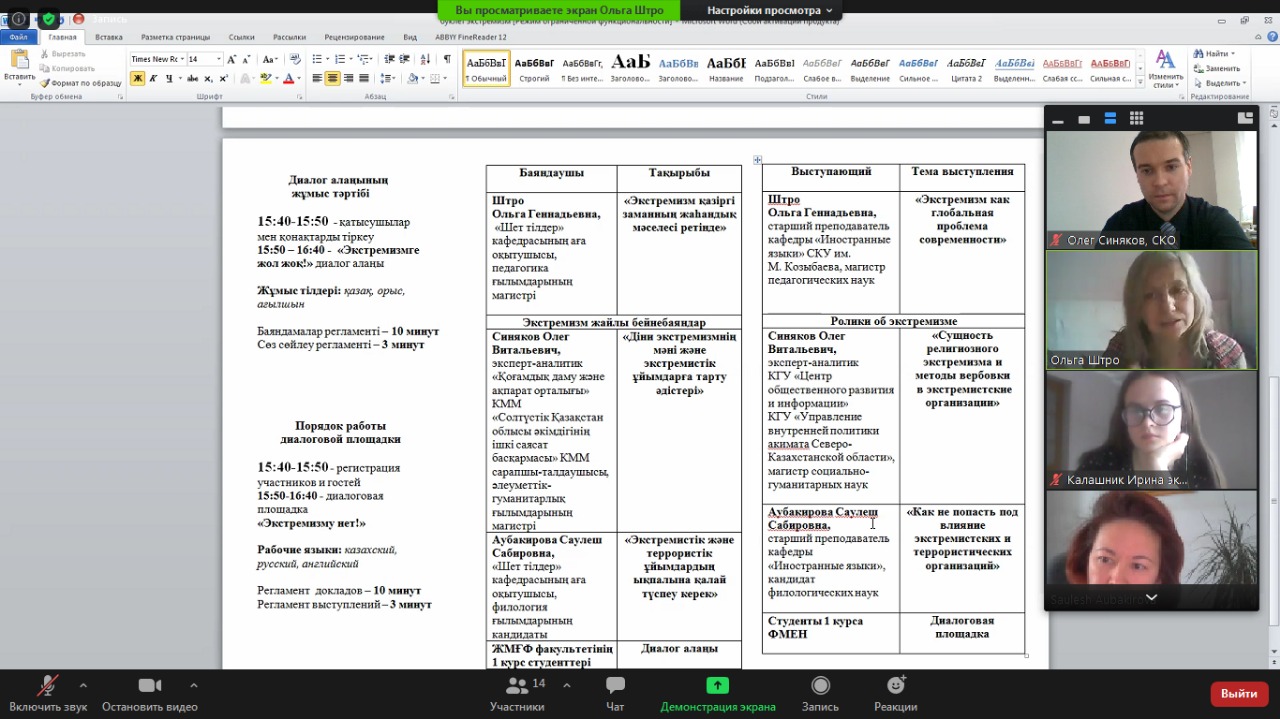The image size is (1280, 719).
Task: Apply the Название (Title) style
Action: pos(726,68)
